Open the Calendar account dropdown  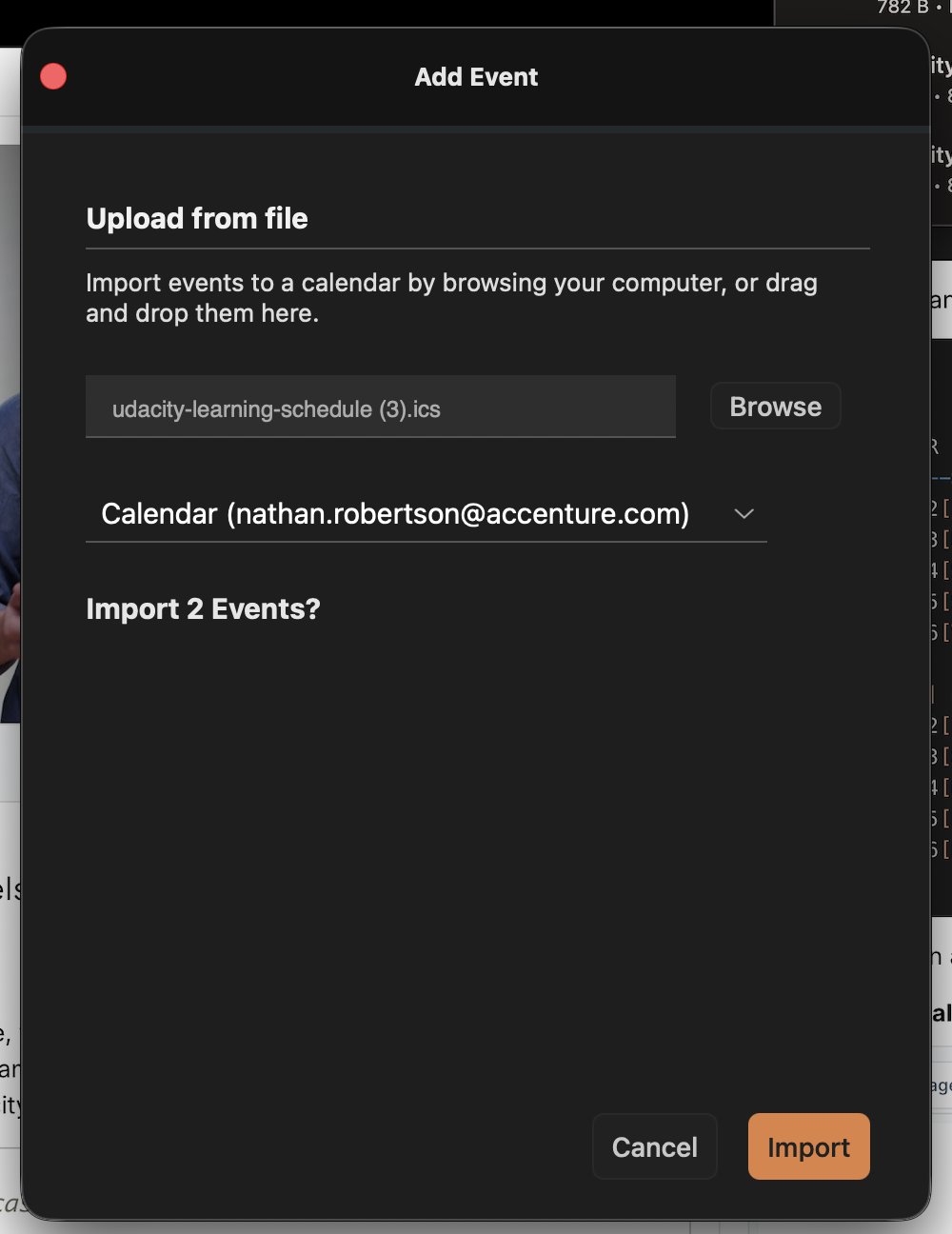coord(426,514)
